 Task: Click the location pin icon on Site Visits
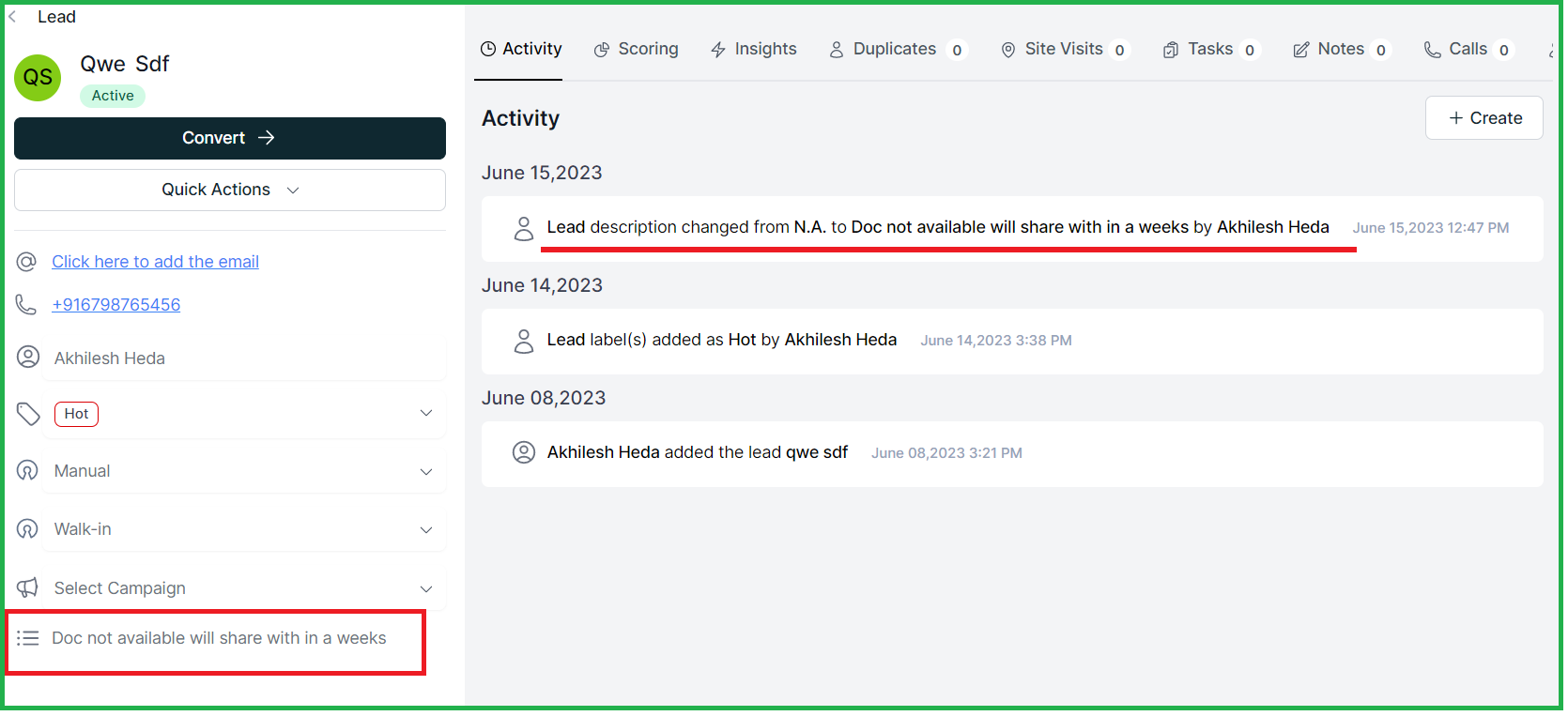click(1008, 50)
